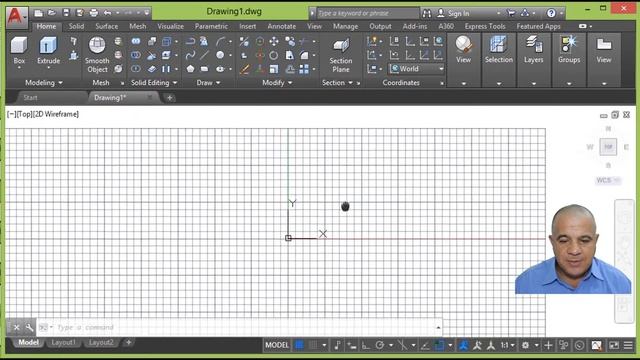Image resolution: width=640 pixels, height=360 pixels.
Task: Click the Smooth Object mesh tool
Action: click(x=97, y=55)
